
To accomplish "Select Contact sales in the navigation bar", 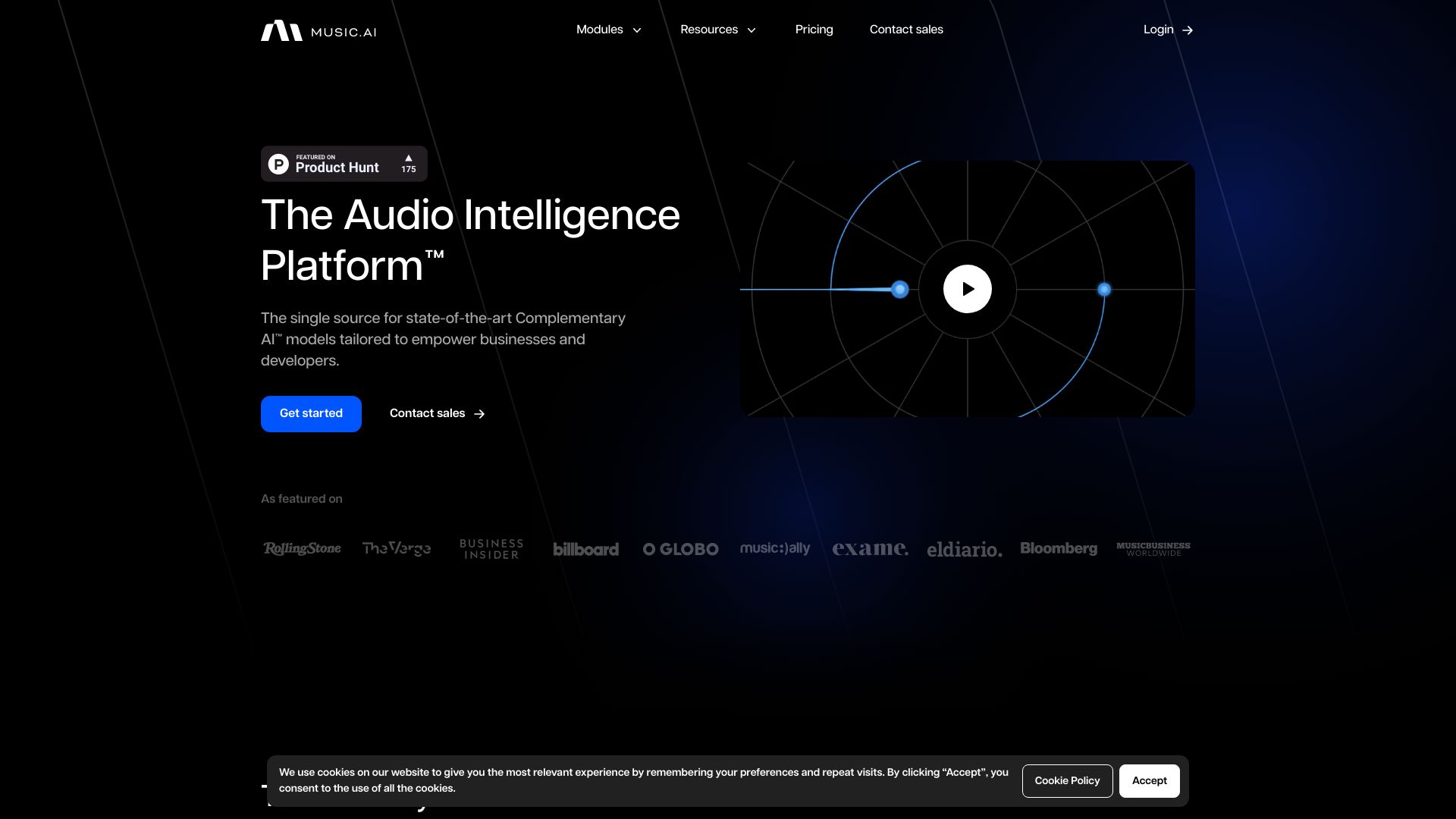I will point(906,30).
